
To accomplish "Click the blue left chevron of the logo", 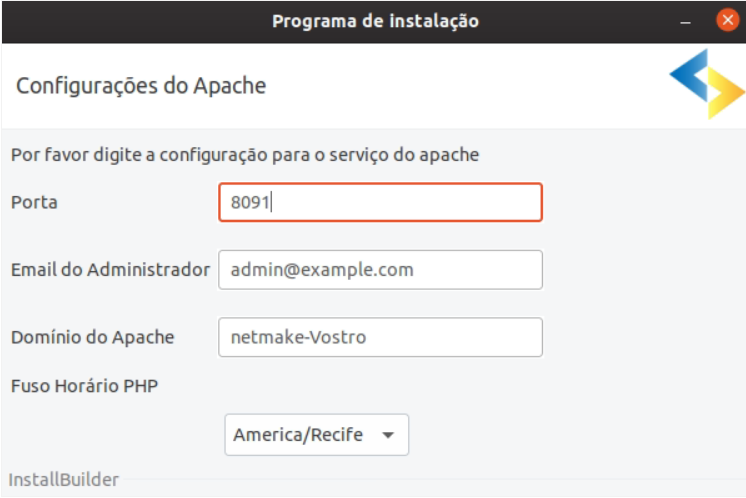I will pos(688,75).
